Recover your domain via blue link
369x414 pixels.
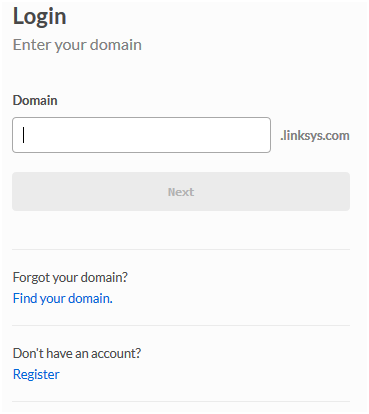63,298
